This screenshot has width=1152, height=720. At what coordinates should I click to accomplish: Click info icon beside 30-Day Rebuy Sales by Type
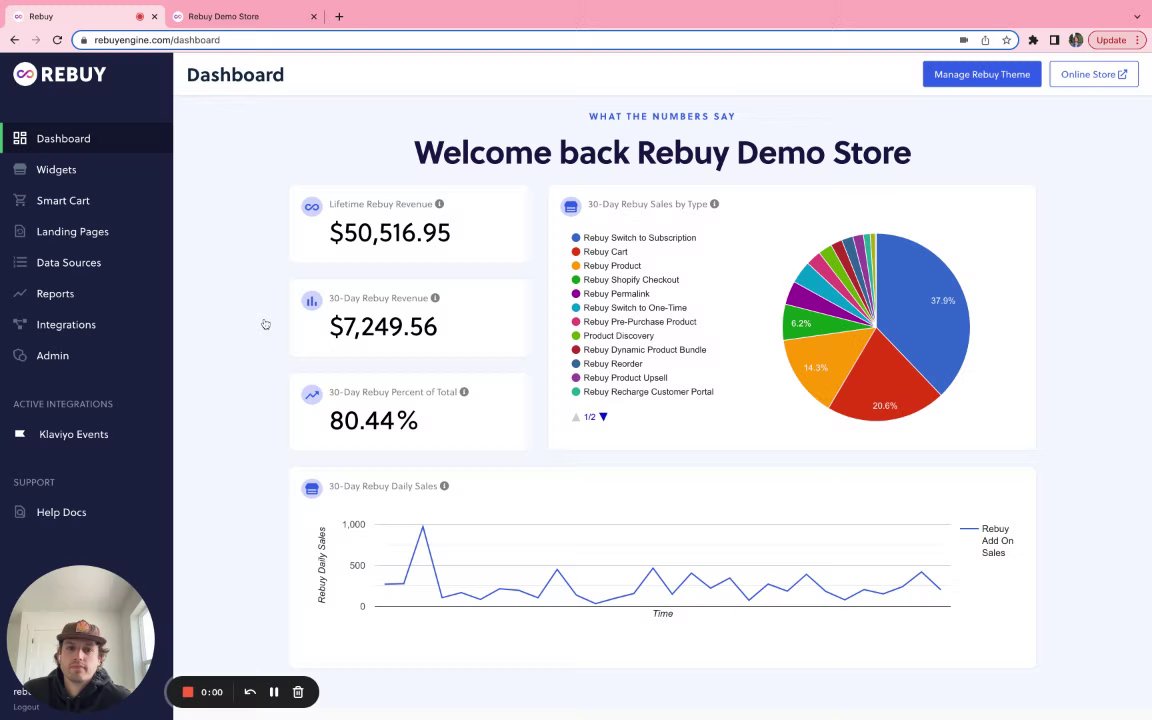coord(714,204)
